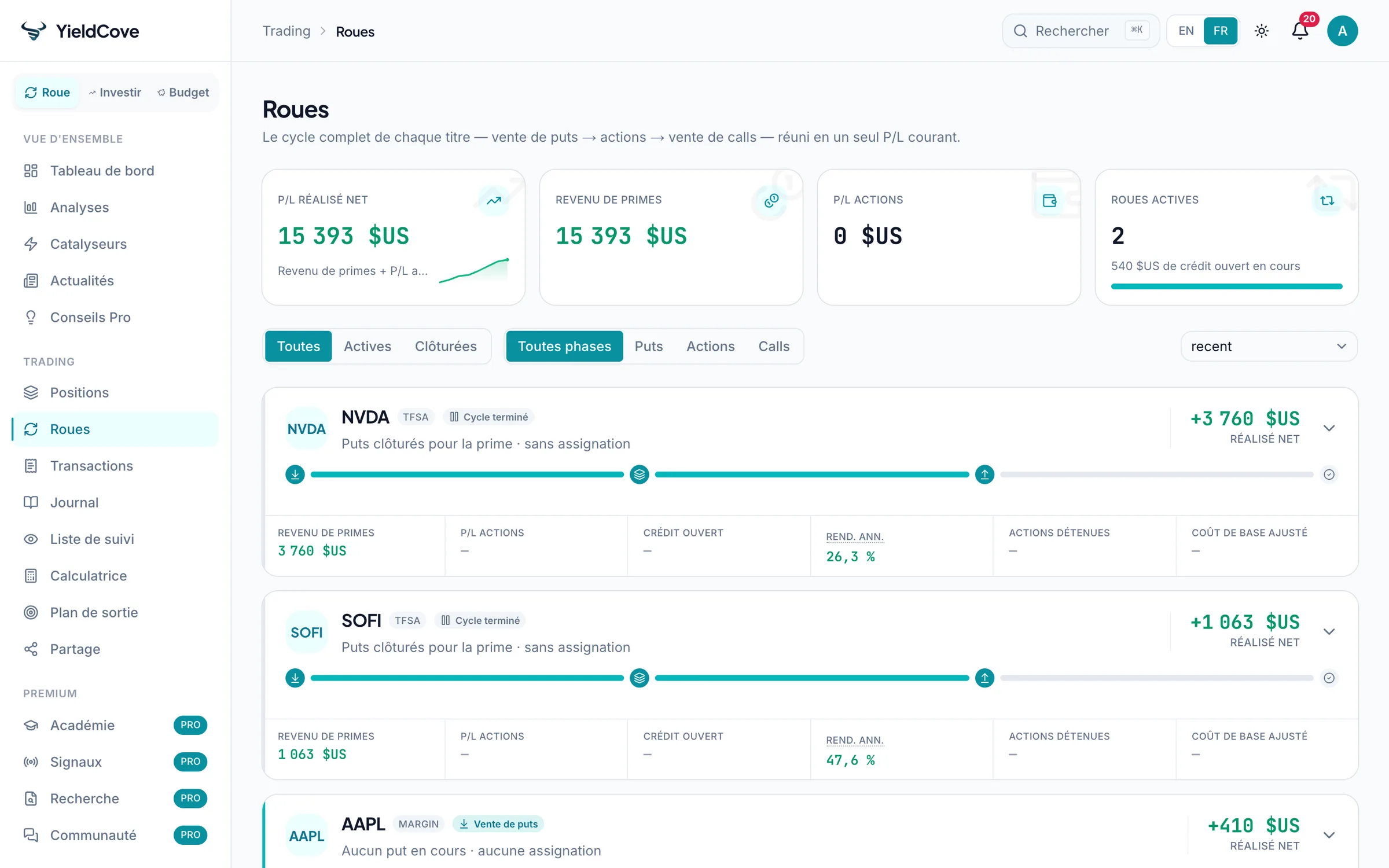Open Roues in the sidebar
The height and width of the screenshot is (868, 1389).
115,429
